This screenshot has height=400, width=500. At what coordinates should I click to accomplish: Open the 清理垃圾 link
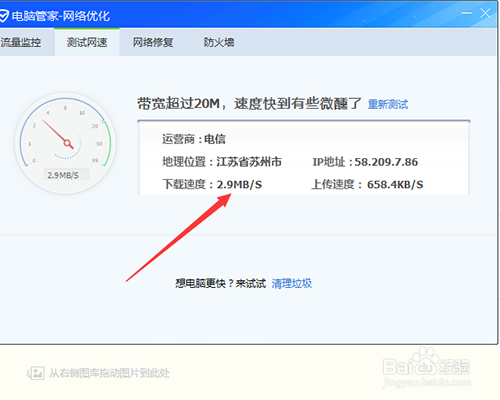coord(292,284)
